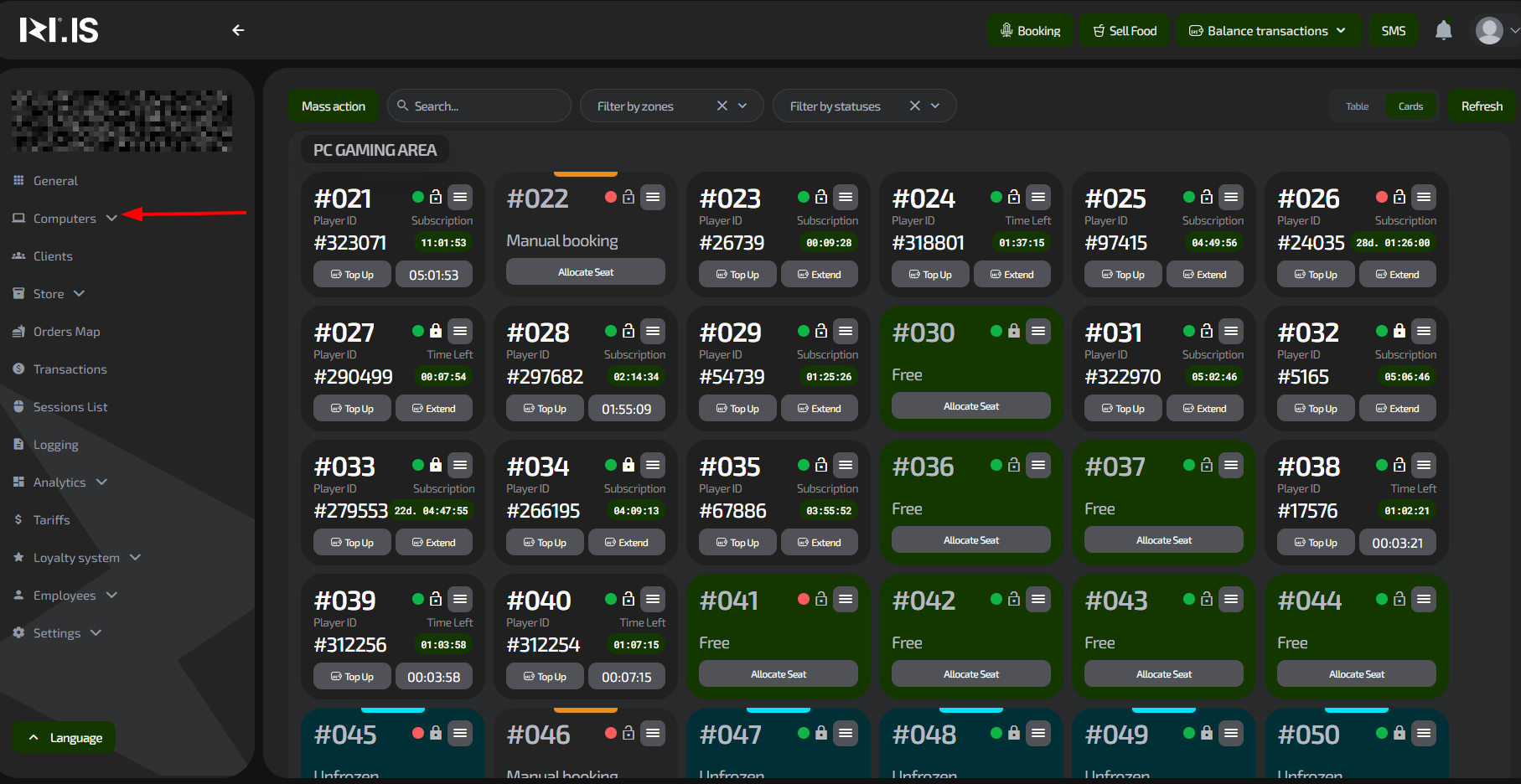Click the Top Up button on #025
This screenshot has width=1521, height=784.
click(x=1122, y=275)
